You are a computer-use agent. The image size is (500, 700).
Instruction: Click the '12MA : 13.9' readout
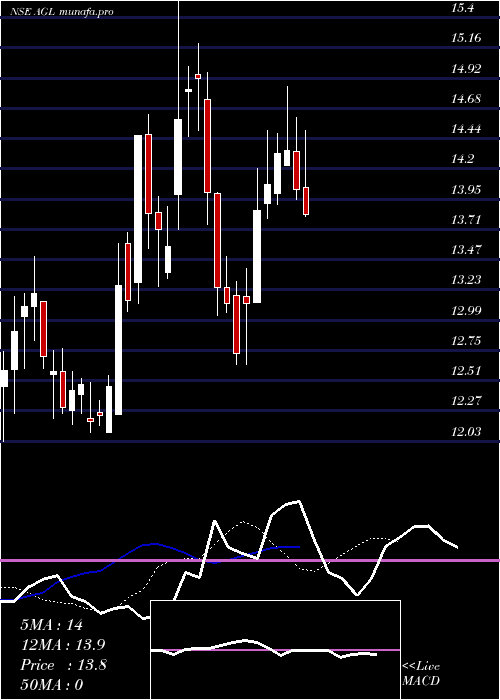[x=63, y=645]
